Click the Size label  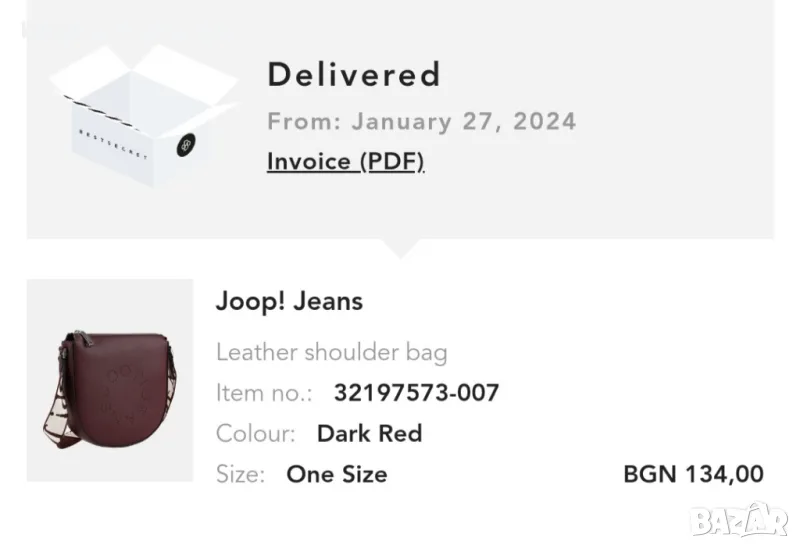pos(240,474)
